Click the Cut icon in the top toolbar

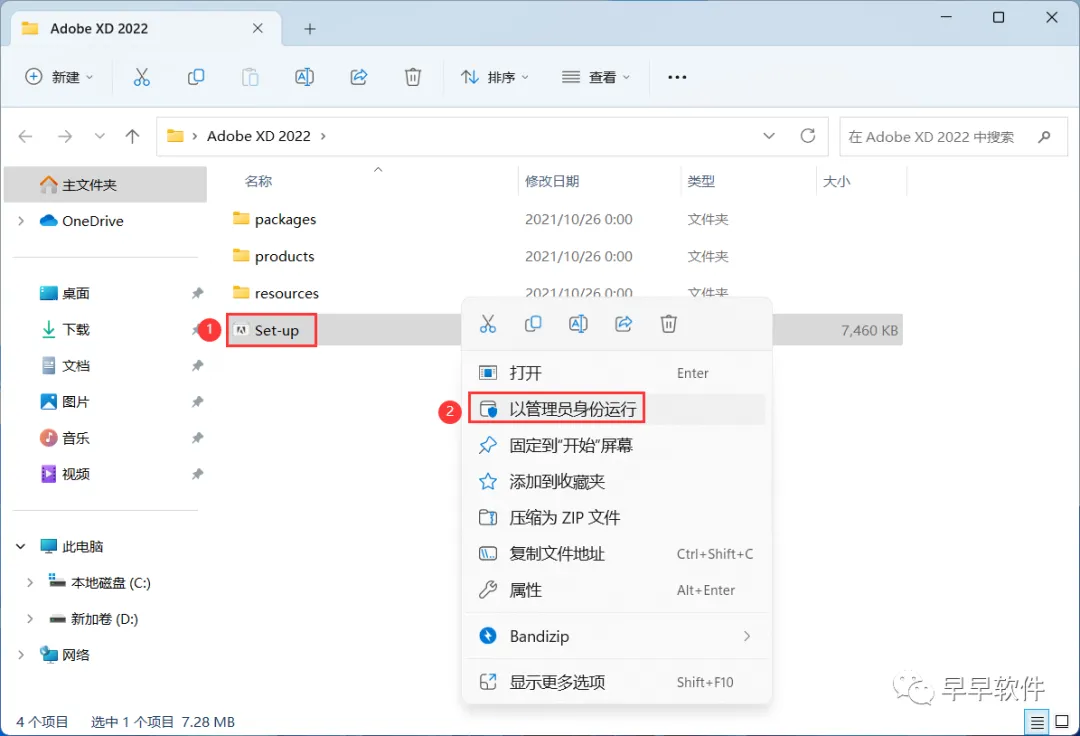(x=141, y=77)
